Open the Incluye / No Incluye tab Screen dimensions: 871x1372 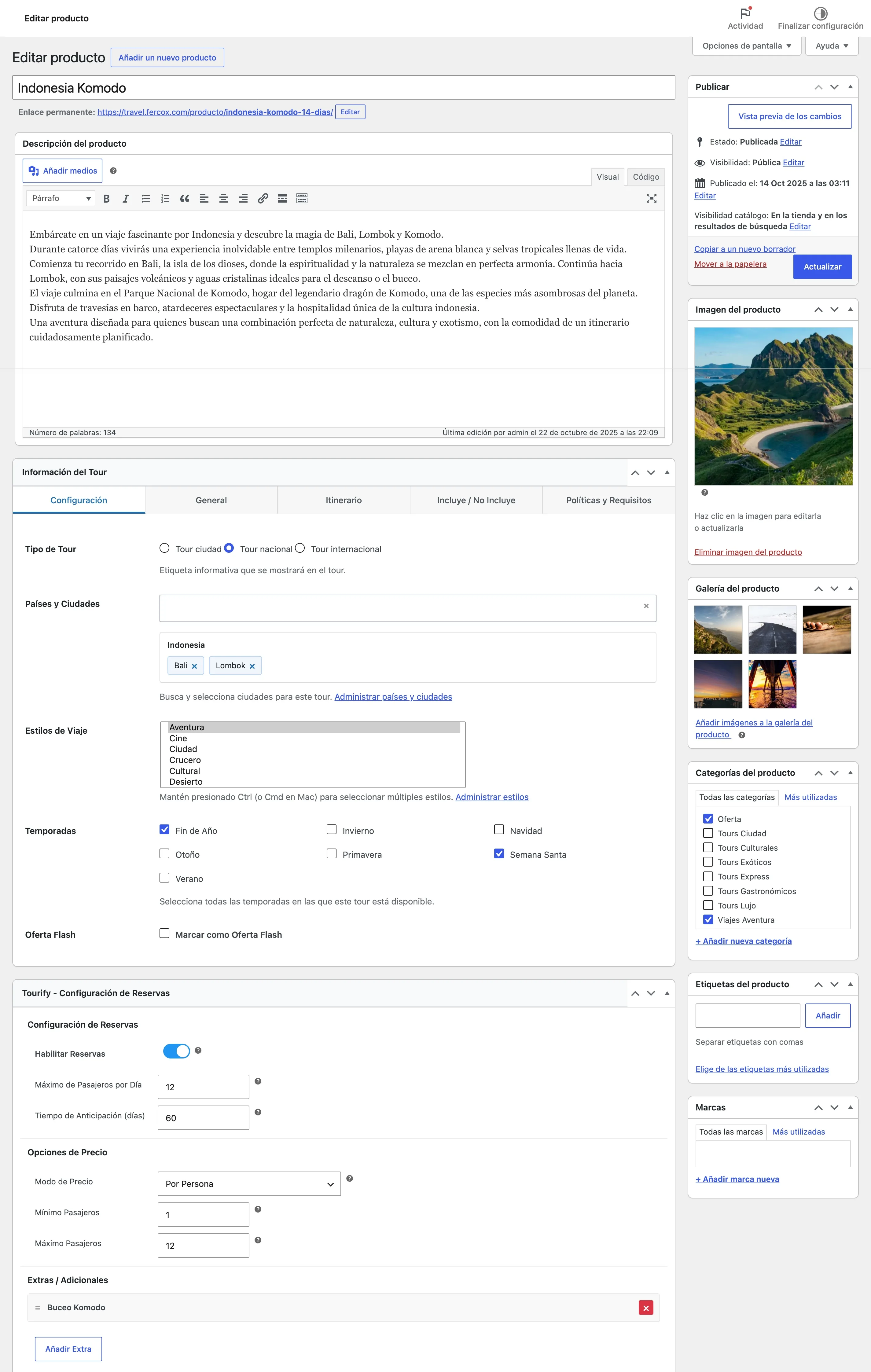click(476, 500)
